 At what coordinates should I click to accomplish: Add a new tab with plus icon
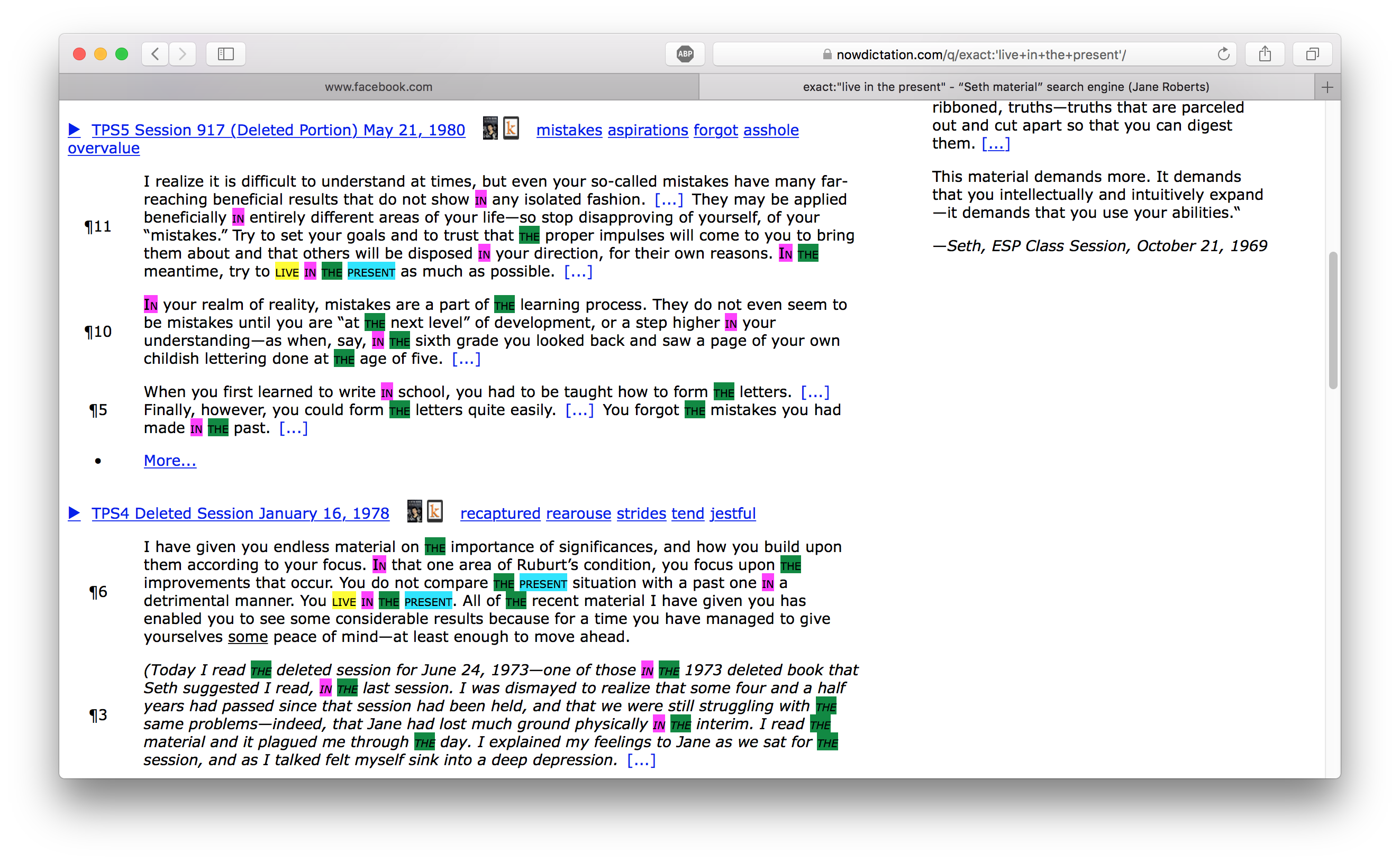pyautogui.click(x=1327, y=87)
